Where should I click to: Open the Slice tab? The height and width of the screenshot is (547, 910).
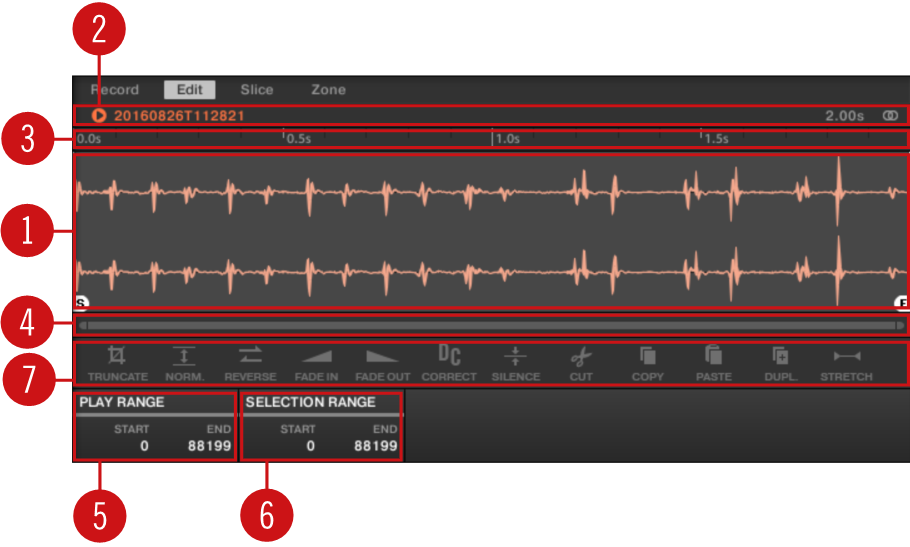tap(257, 90)
